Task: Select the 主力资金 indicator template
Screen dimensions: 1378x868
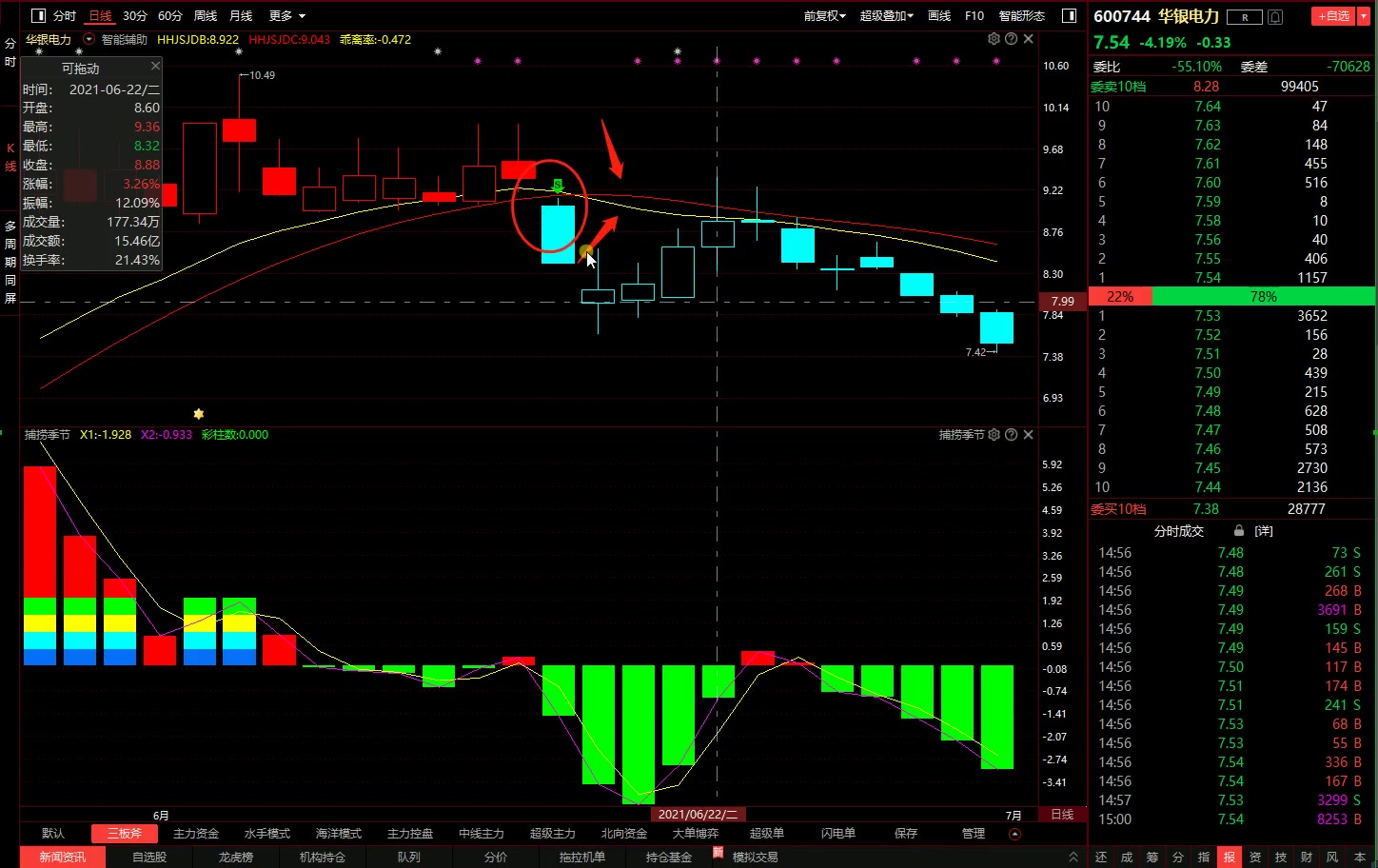Action: click(196, 834)
